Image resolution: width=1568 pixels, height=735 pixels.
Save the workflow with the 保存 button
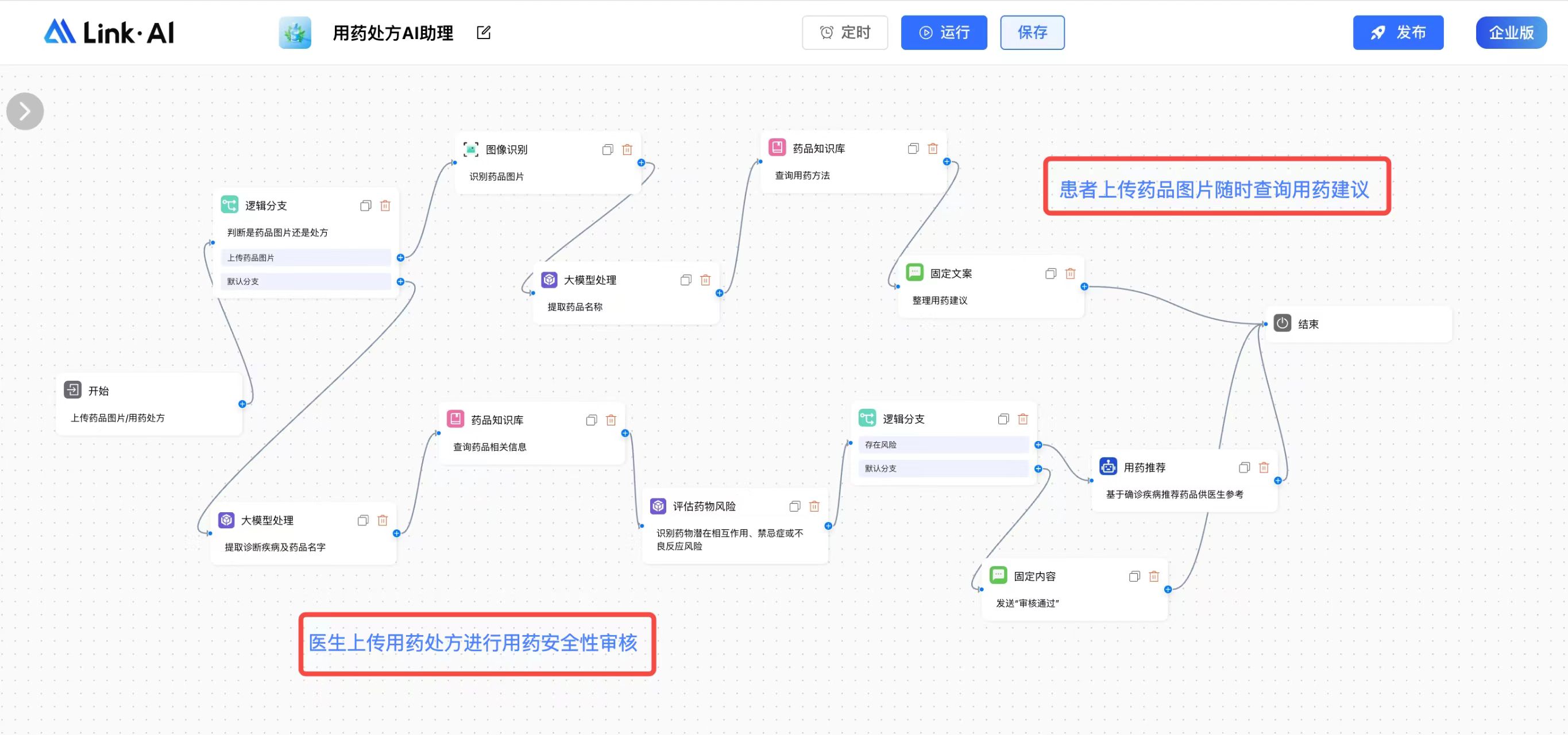pyautogui.click(x=1032, y=32)
